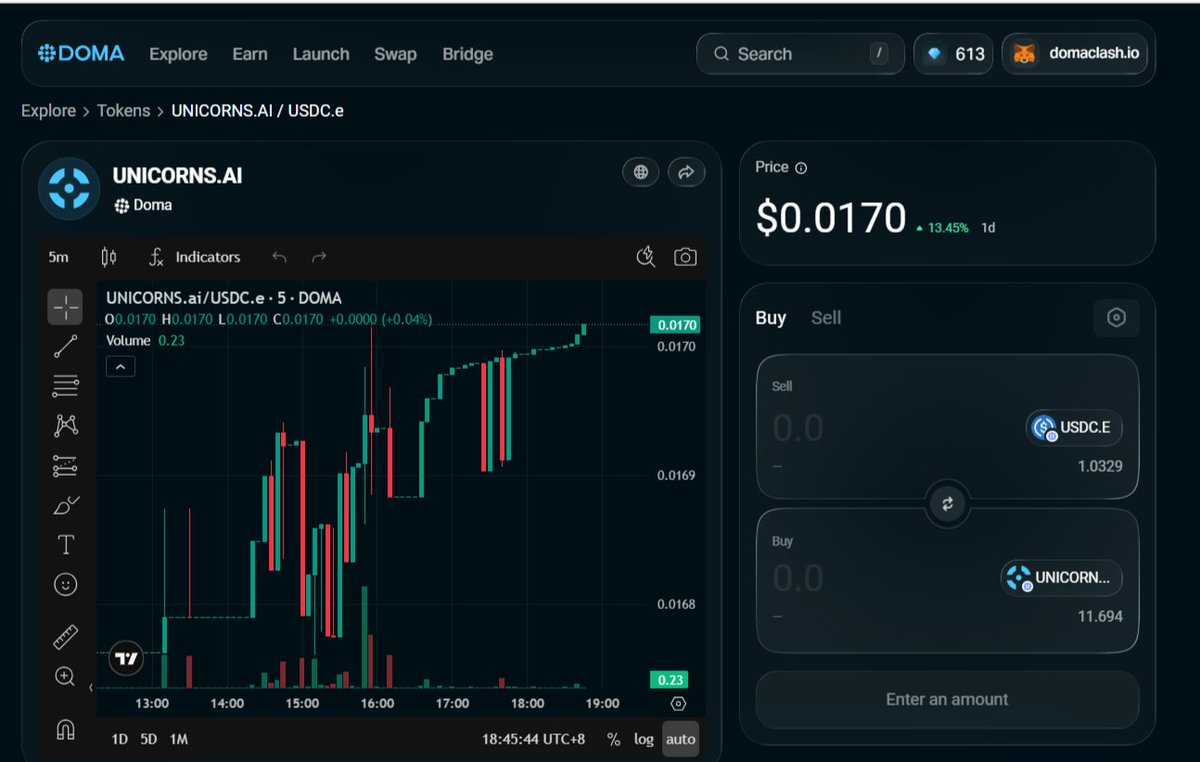Select the ruler measure tool
This screenshot has height=762, width=1200.
pyautogui.click(x=66, y=636)
